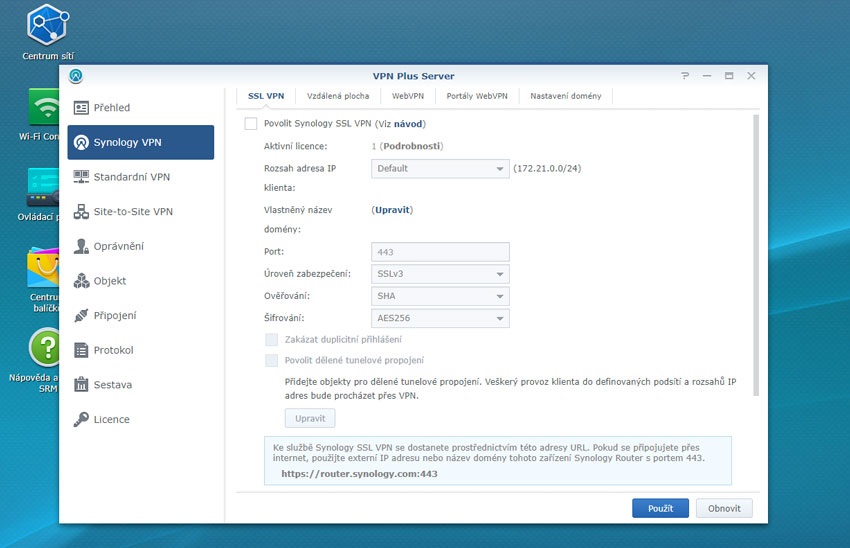
Task: Enable Povolit Synology SSL VPN checkbox
Action: [251, 124]
